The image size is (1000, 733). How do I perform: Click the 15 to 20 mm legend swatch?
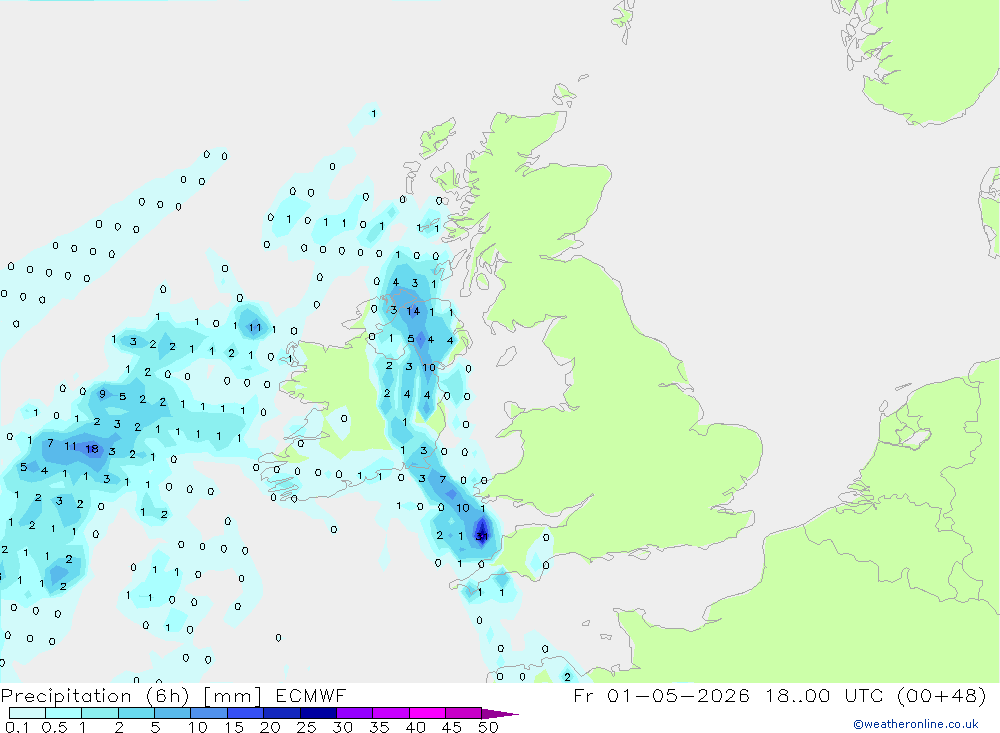[246, 713]
